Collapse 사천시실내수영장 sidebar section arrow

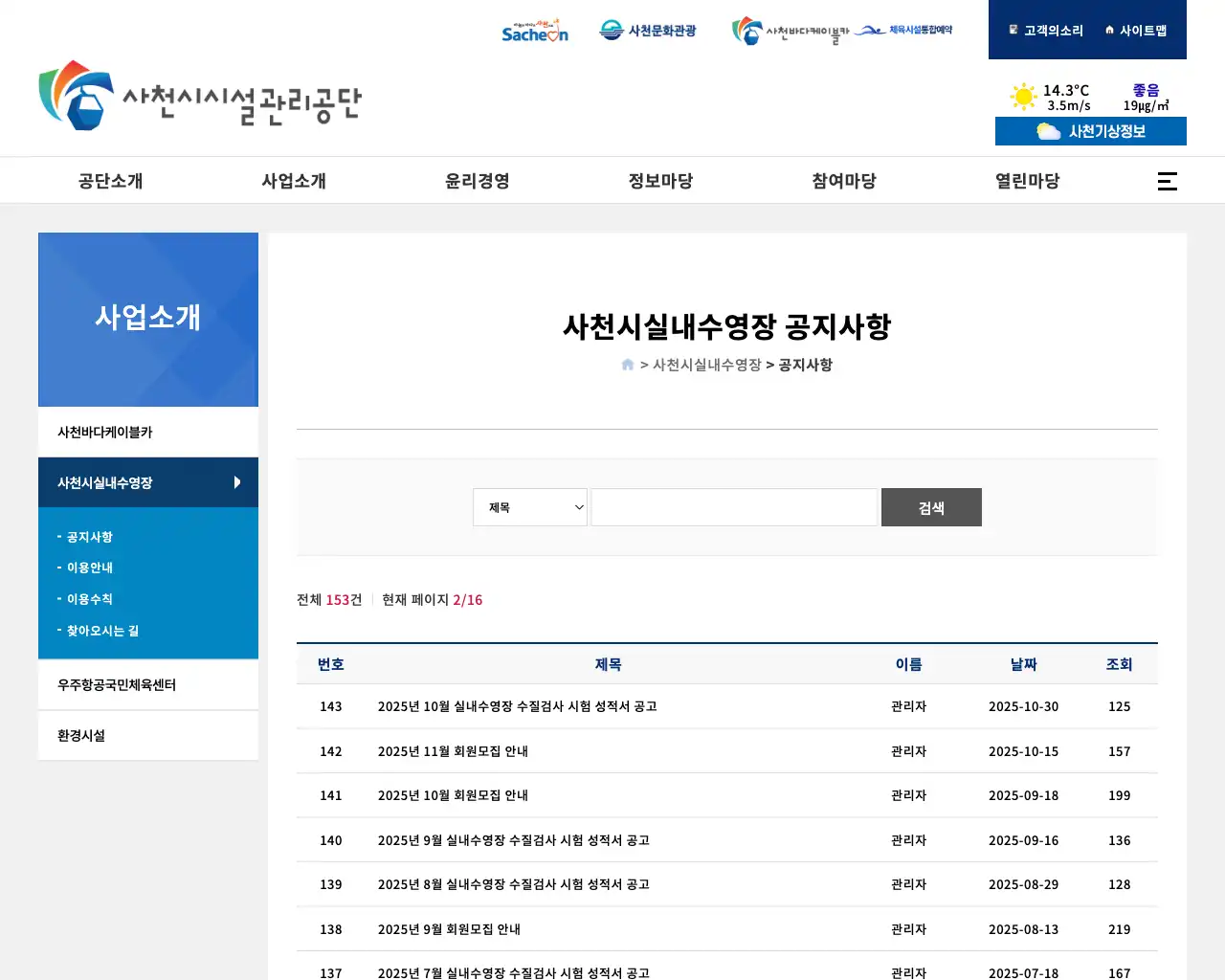tap(237, 482)
